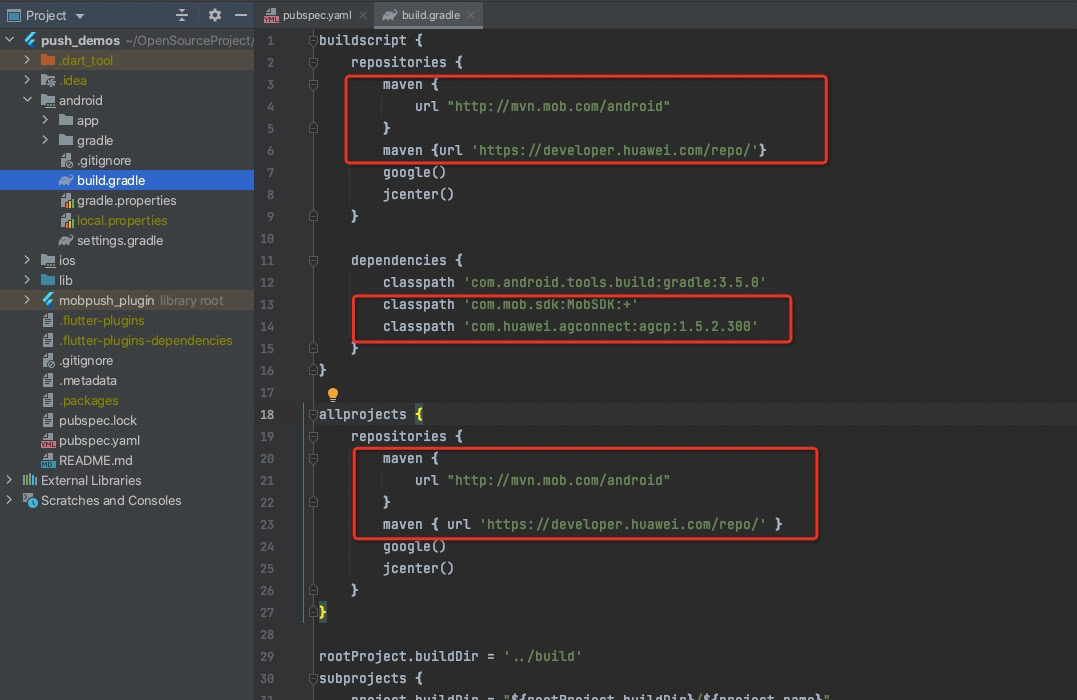The height and width of the screenshot is (700, 1077).
Task: Fold repositories block at line 2
Action: (313, 63)
